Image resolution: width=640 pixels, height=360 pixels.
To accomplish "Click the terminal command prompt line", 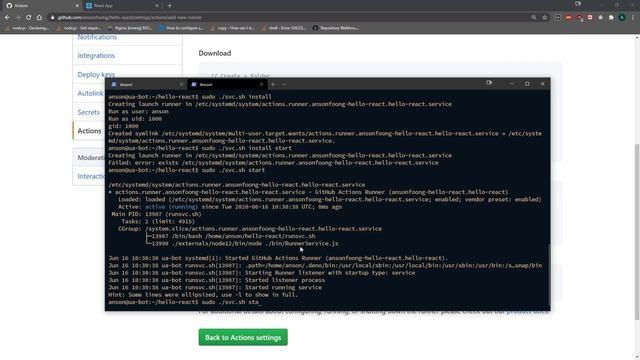I will pyautogui.click(x=184, y=302).
